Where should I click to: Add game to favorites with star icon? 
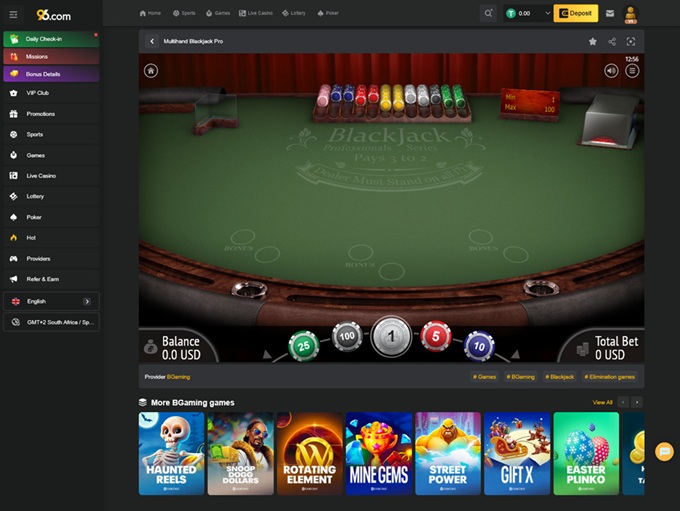[592, 42]
